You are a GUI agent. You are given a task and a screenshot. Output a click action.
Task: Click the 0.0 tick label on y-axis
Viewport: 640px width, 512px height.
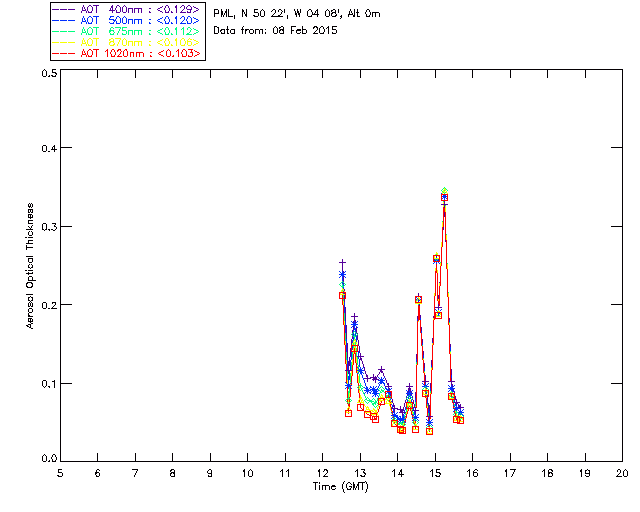click(x=46, y=459)
